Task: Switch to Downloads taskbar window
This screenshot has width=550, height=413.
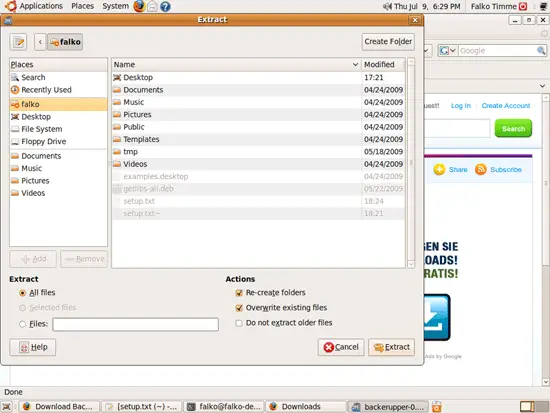Action: click(306, 407)
